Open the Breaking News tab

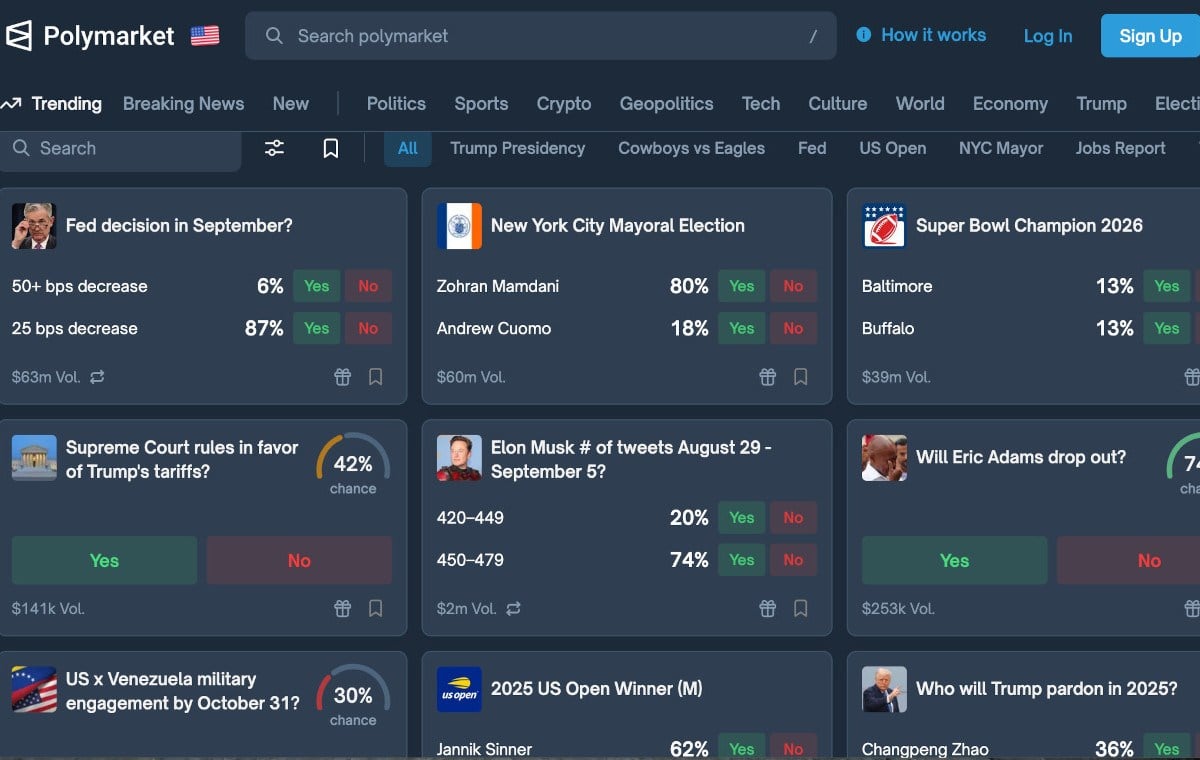(183, 104)
